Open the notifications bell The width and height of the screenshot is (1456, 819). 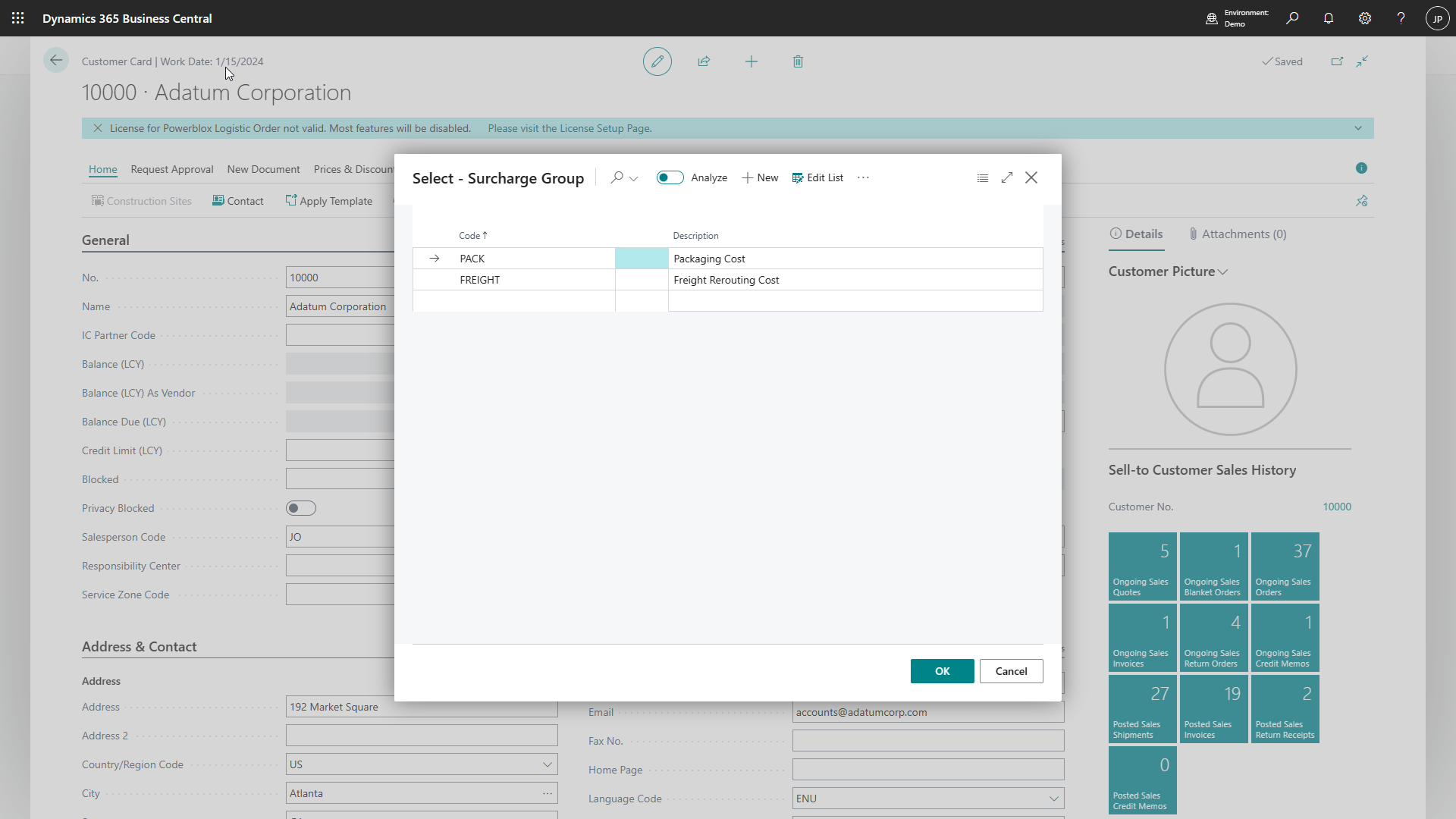[1329, 18]
